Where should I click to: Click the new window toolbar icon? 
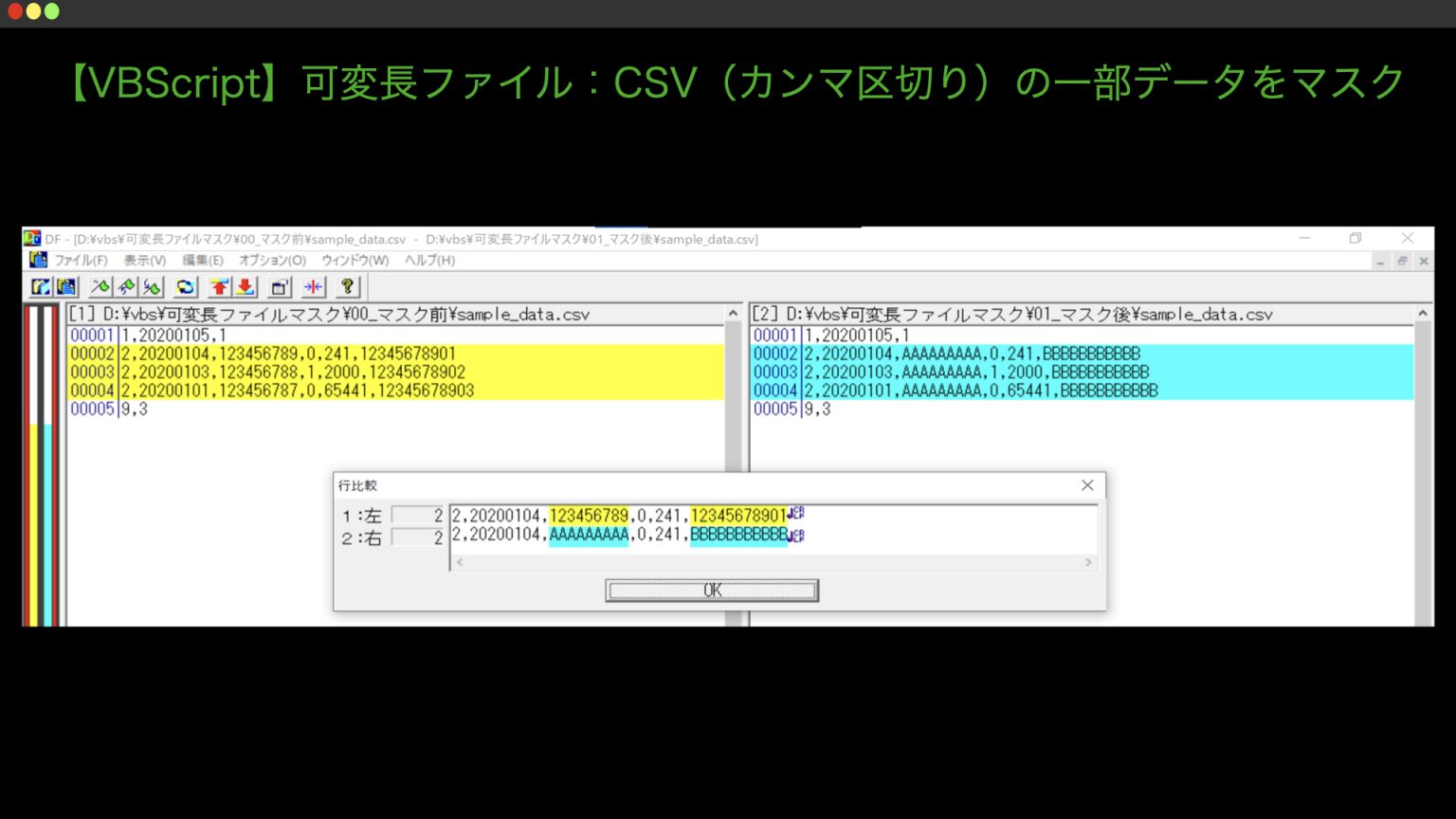pyautogui.click(x=279, y=287)
